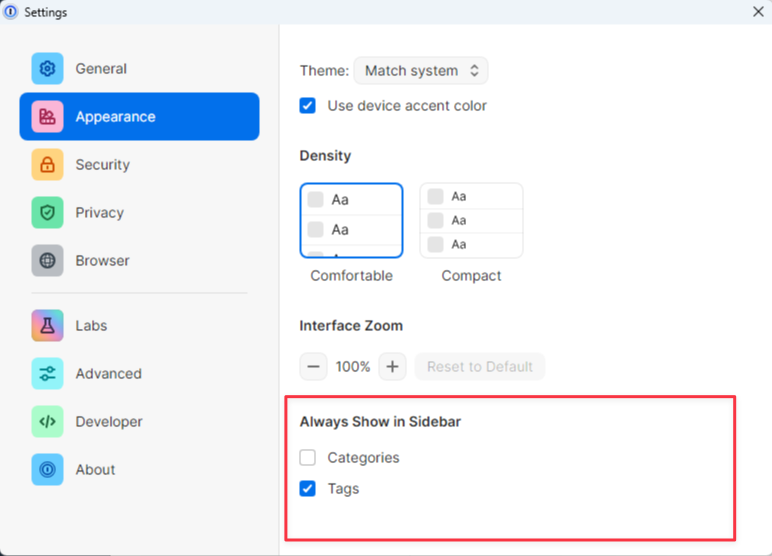Go to the Security settings label
772x556 pixels.
[102, 165]
